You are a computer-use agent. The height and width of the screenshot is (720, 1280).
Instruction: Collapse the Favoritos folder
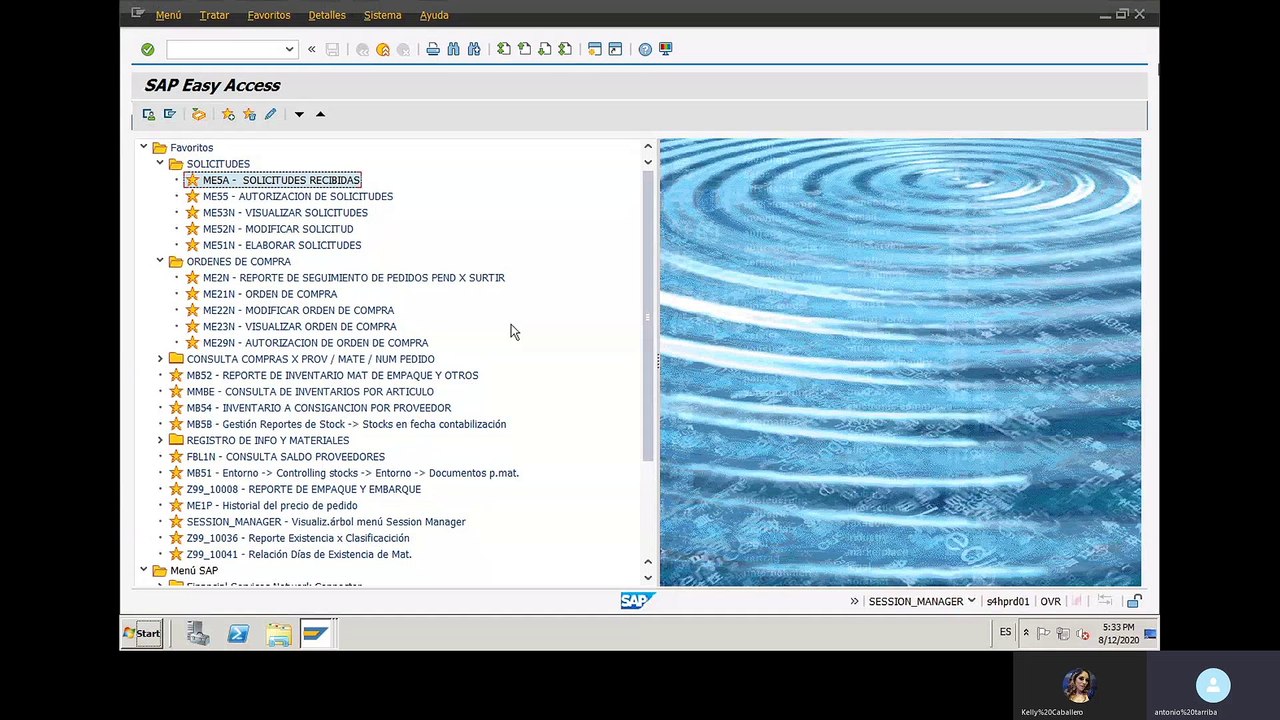pyautogui.click(x=143, y=147)
